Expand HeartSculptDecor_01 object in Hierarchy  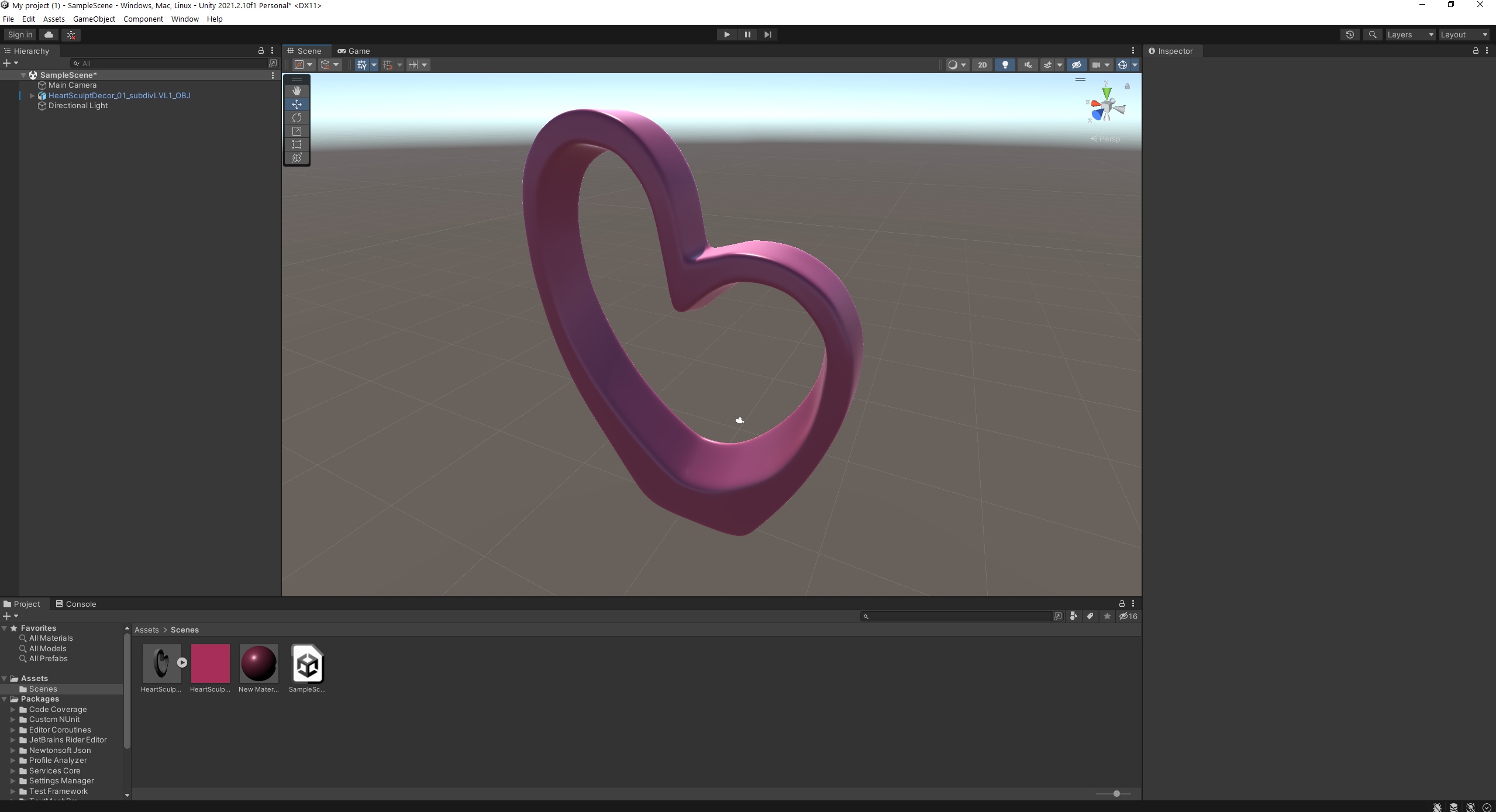pos(32,95)
